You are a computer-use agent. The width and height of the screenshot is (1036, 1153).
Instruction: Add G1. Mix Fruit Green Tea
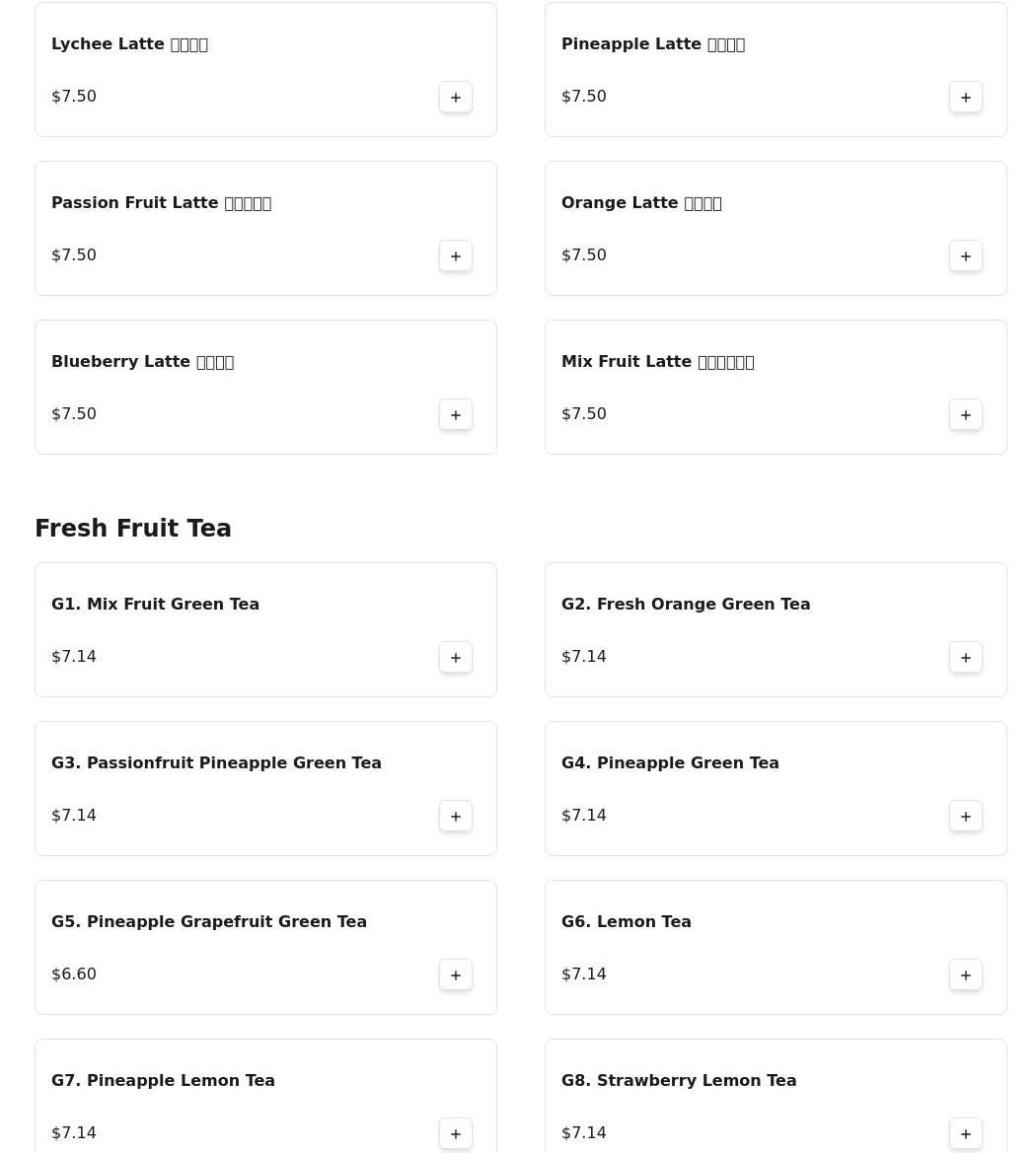(456, 658)
